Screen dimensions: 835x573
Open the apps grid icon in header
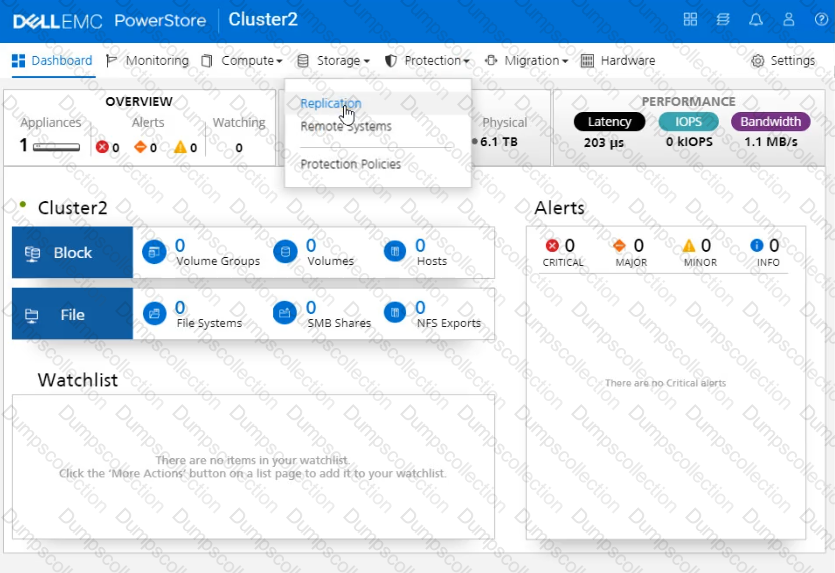[690, 20]
